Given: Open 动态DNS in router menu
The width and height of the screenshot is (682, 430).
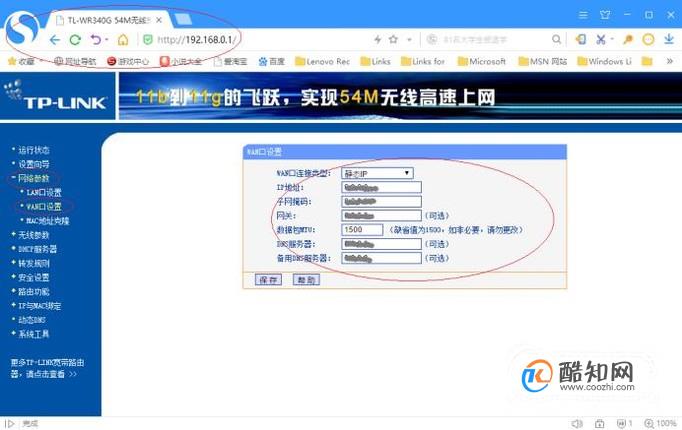Looking at the screenshot, I should pyautogui.click(x=32, y=320).
